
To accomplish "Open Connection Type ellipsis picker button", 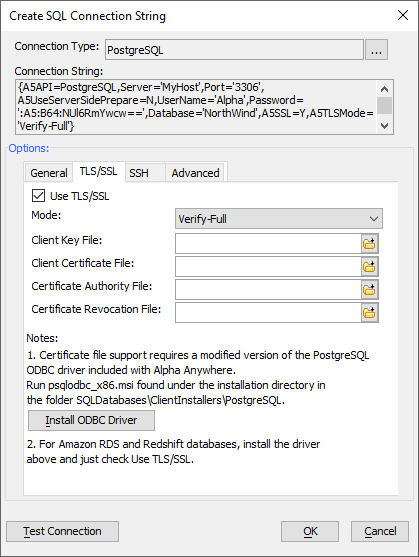I will pyautogui.click(x=376, y=49).
